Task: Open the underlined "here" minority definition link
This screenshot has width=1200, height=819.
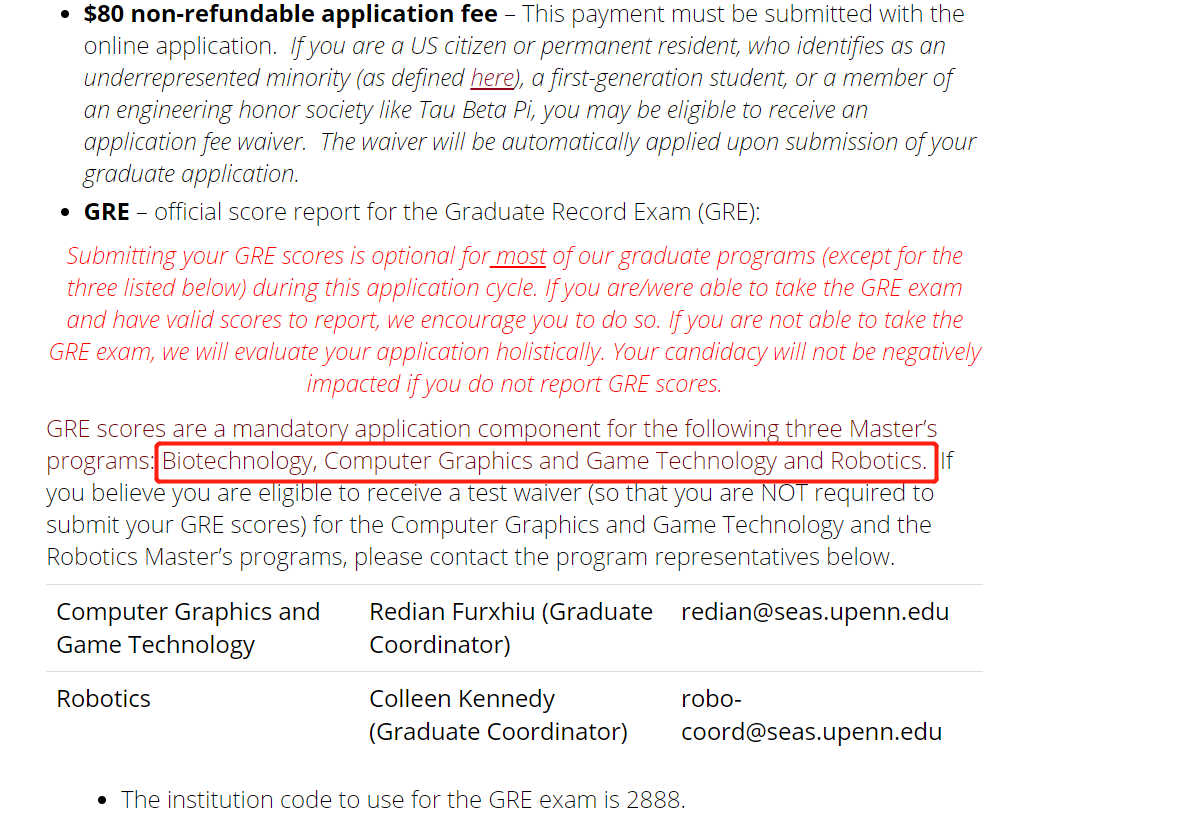Action: (x=492, y=78)
